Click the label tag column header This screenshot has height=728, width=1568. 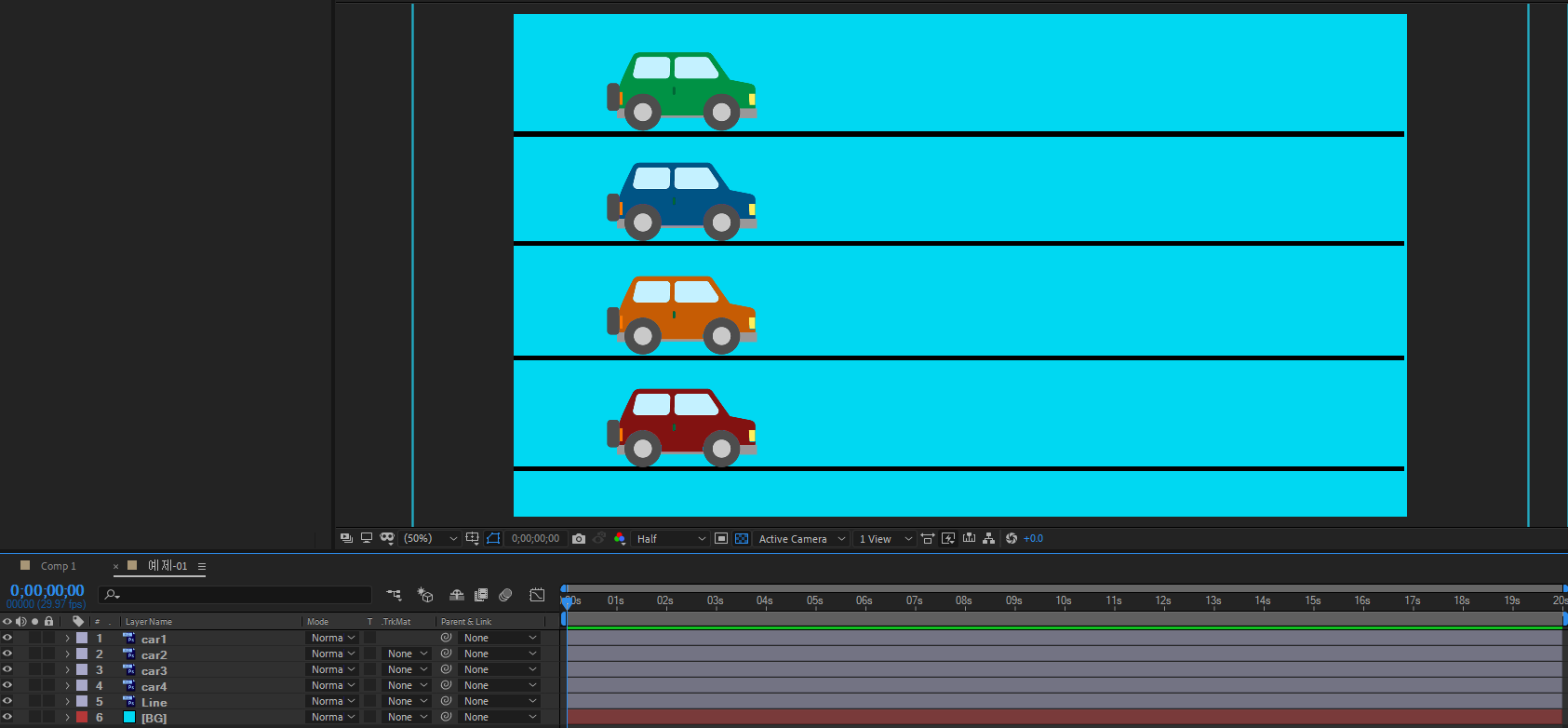coord(78,621)
